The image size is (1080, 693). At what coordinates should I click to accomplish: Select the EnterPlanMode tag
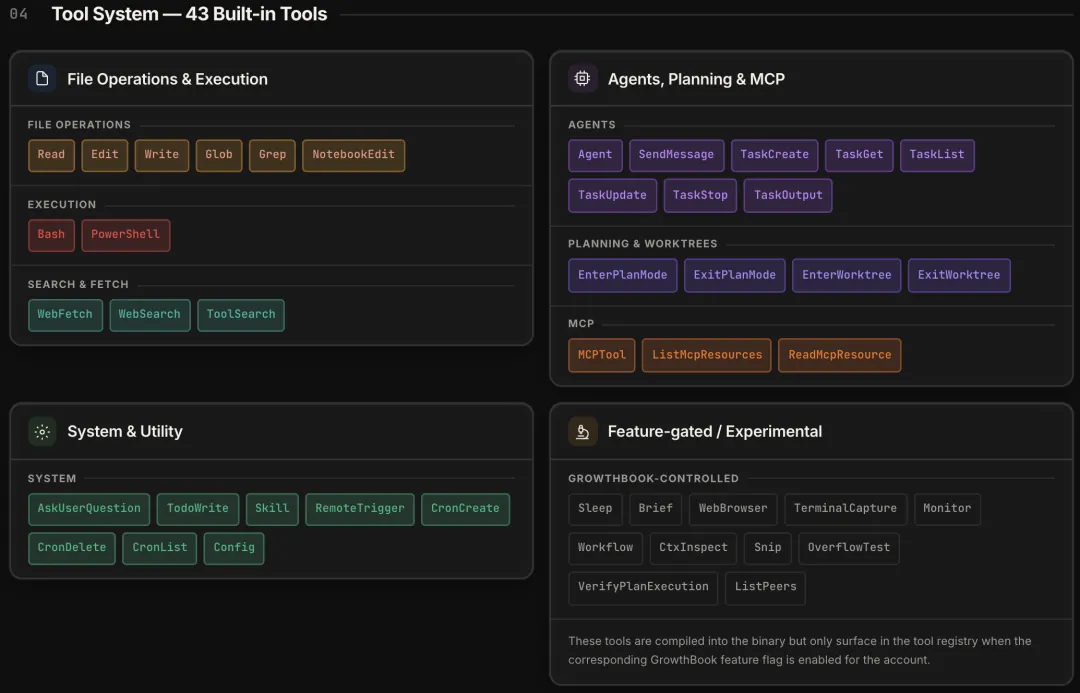tap(622, 275)
